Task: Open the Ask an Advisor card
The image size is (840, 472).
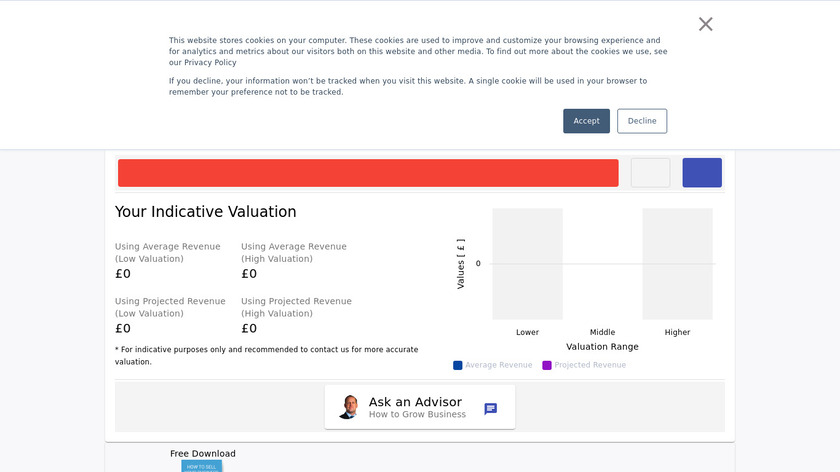Action: [x=420, y=407]
